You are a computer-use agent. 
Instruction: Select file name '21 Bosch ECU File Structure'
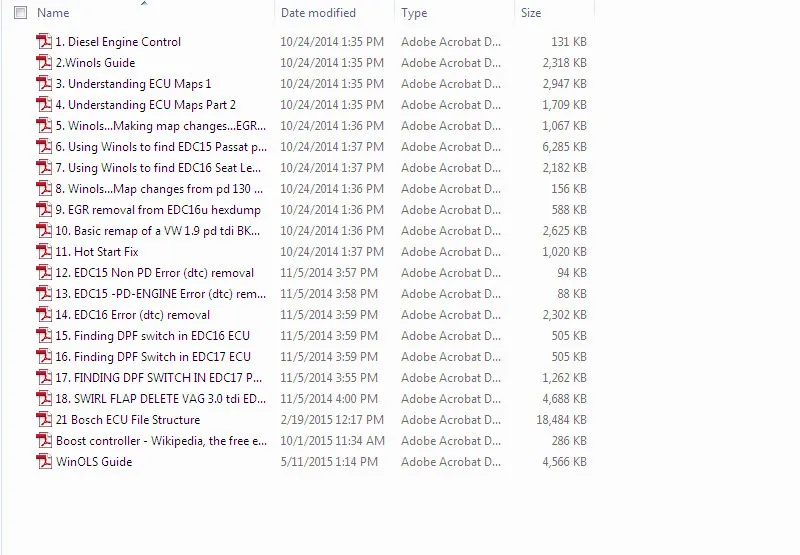pyautogui.click(x=128, y=420)
